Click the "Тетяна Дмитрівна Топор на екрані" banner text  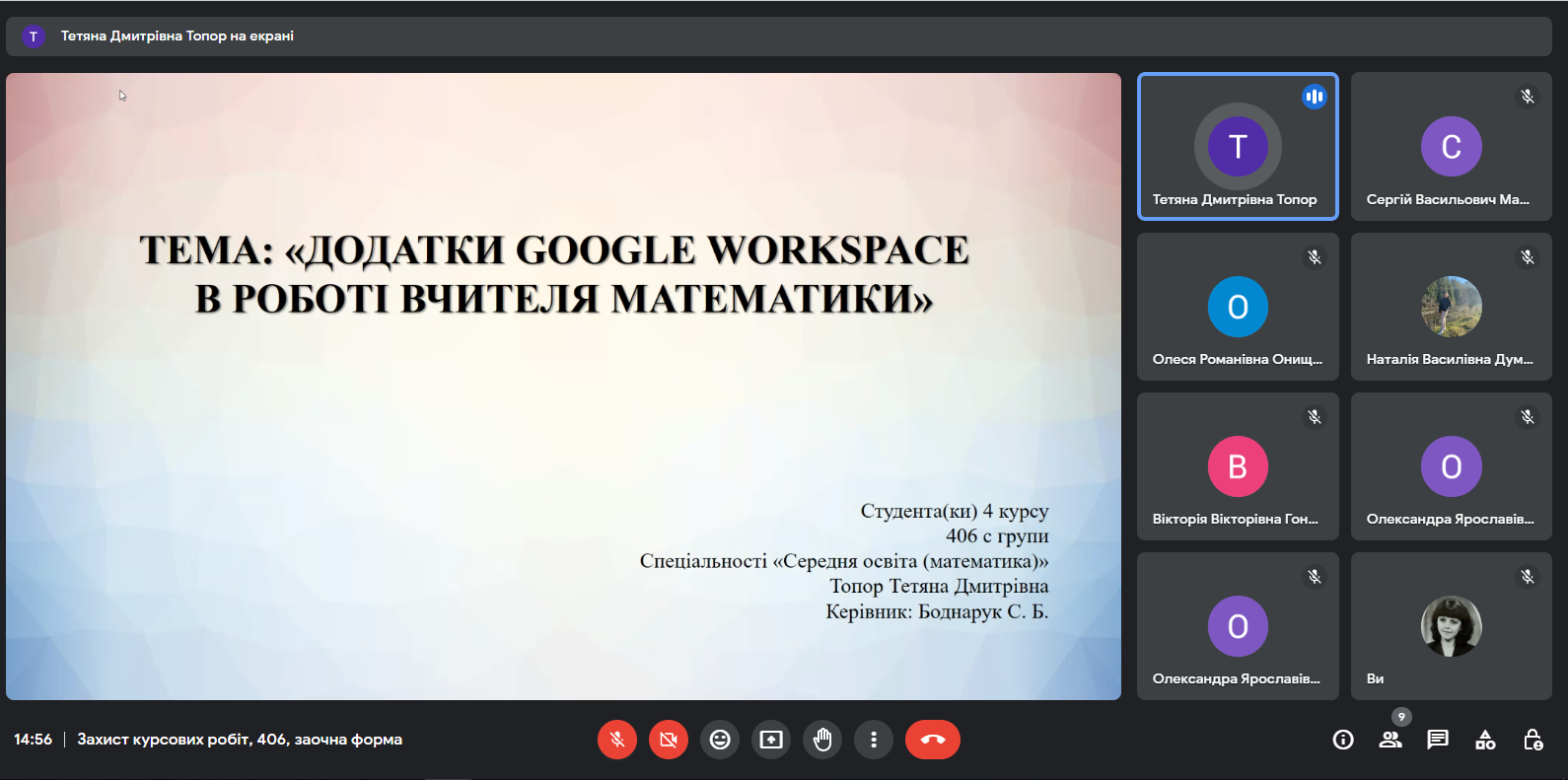point(178,36)
